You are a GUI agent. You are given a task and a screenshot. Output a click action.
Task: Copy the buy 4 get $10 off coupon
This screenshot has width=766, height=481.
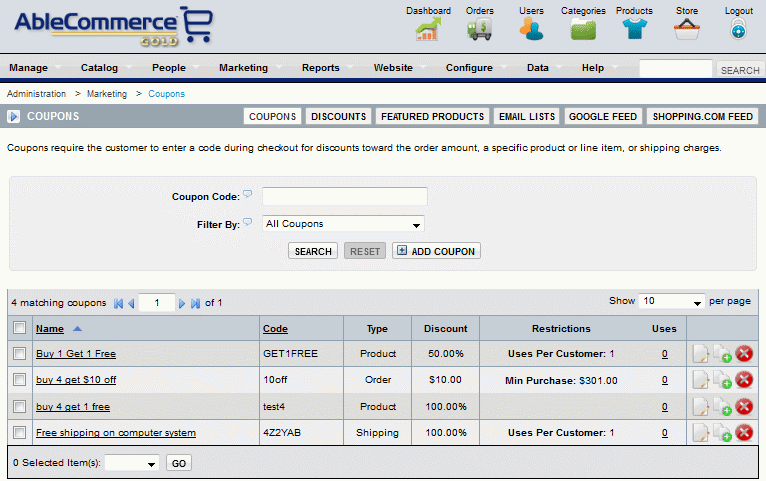[x=722, y=380]
